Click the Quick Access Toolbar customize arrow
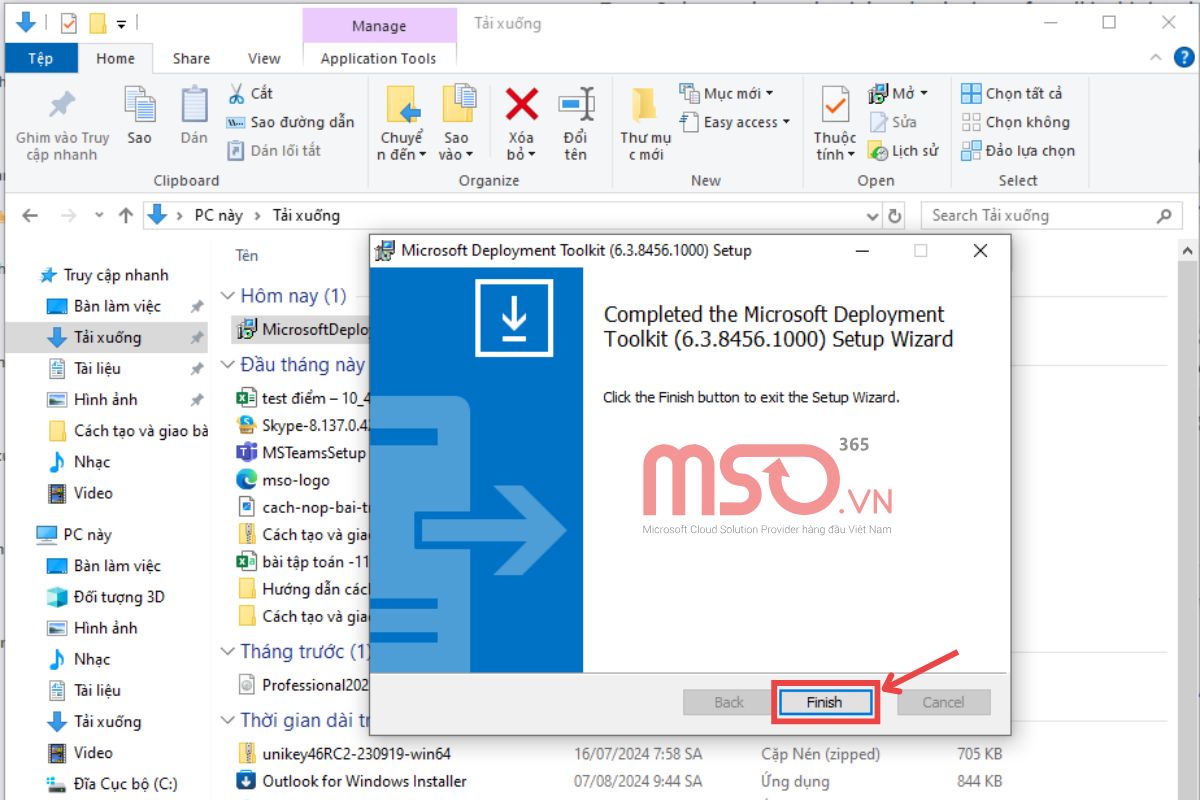The image size is (1200, 800). pos(121,22)
